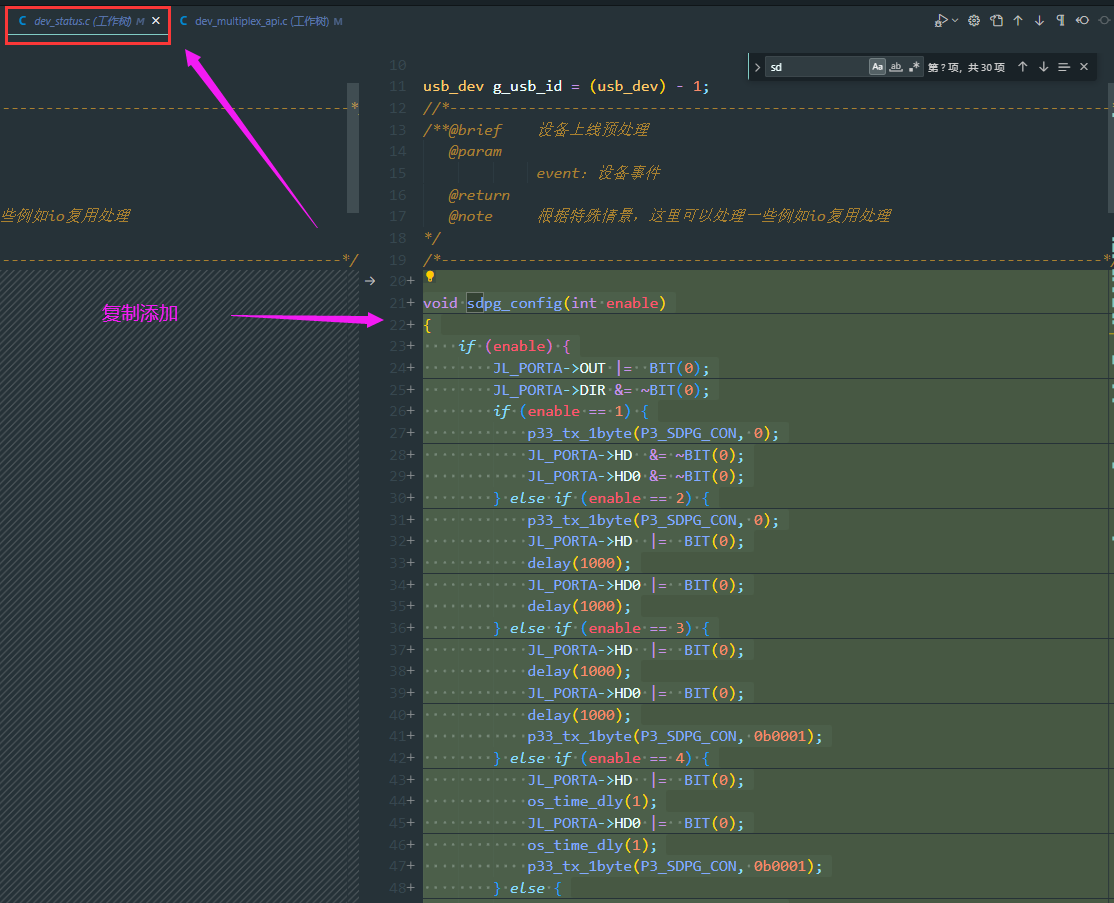The height and width of the screenshot is (903, 1114).
Task: Click the revert change arrow beside line 20
Action: pos(370,281)
